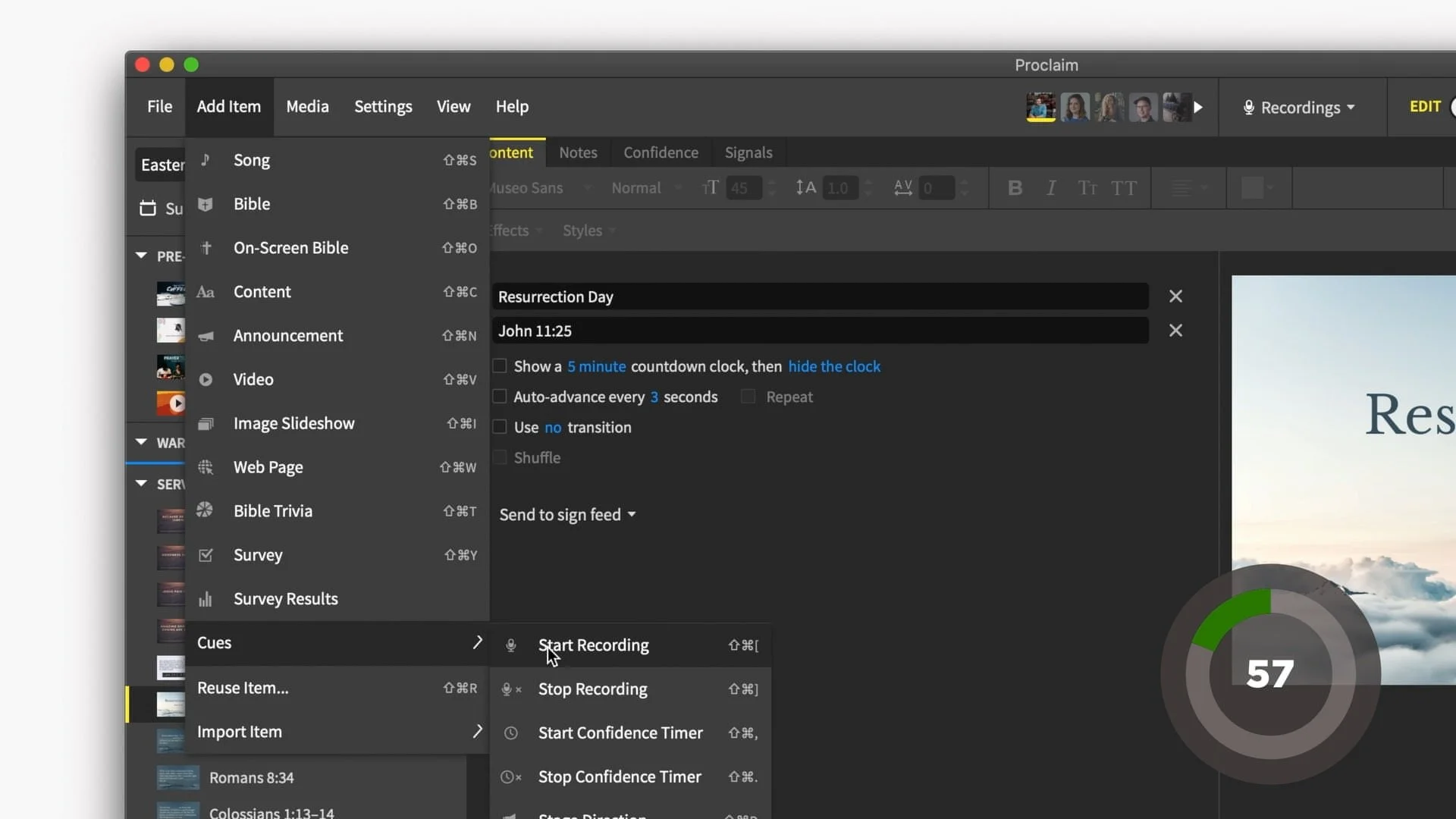Image resolution: width=1456 pixels, height=819 pixels.
Task: Click the Bible Trivia icon in menu
Action: pos(205,510)
